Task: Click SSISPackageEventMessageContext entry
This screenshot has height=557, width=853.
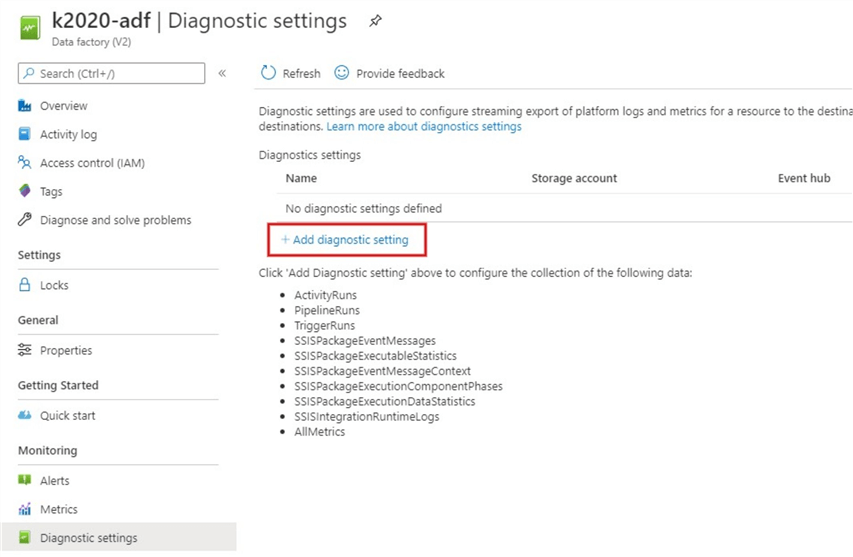Action: point(382,371)
